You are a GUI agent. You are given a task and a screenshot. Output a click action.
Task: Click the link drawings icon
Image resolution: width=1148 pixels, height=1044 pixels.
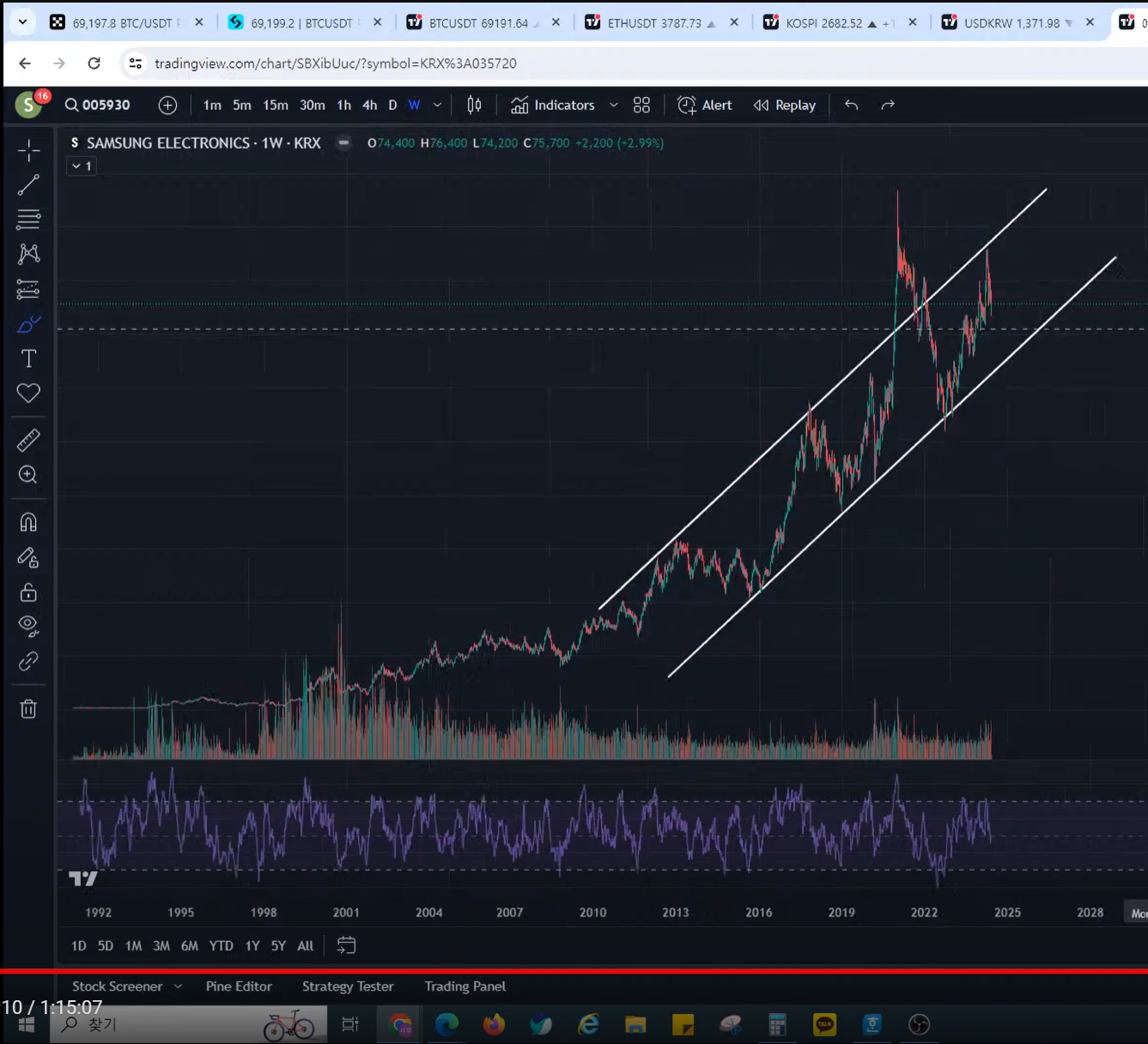tap(28, 661)
